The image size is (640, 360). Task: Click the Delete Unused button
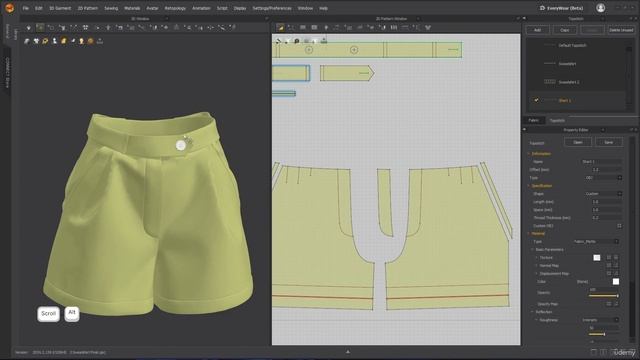click(x=621, y=30)
